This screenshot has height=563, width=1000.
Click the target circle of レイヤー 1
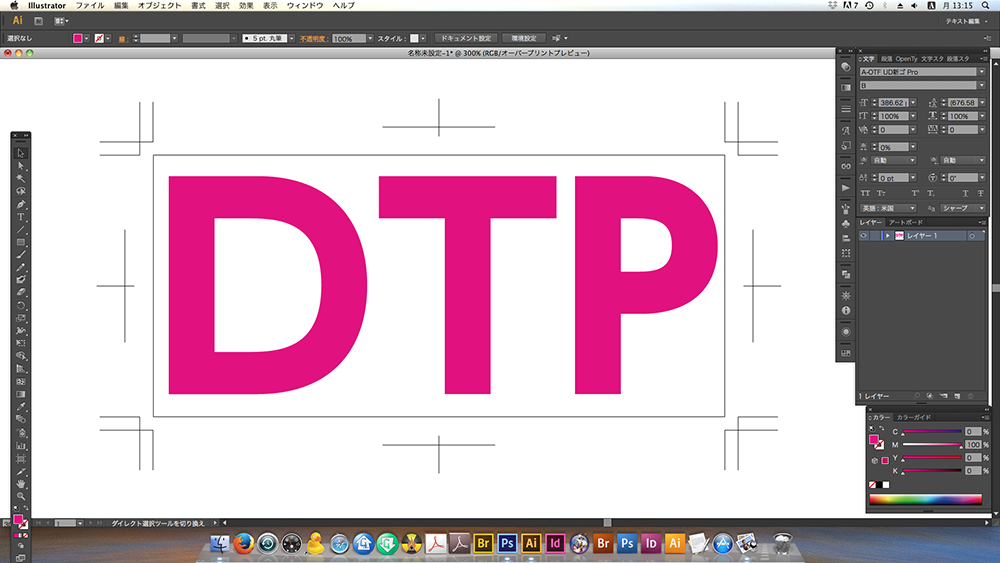coord(971,235)
